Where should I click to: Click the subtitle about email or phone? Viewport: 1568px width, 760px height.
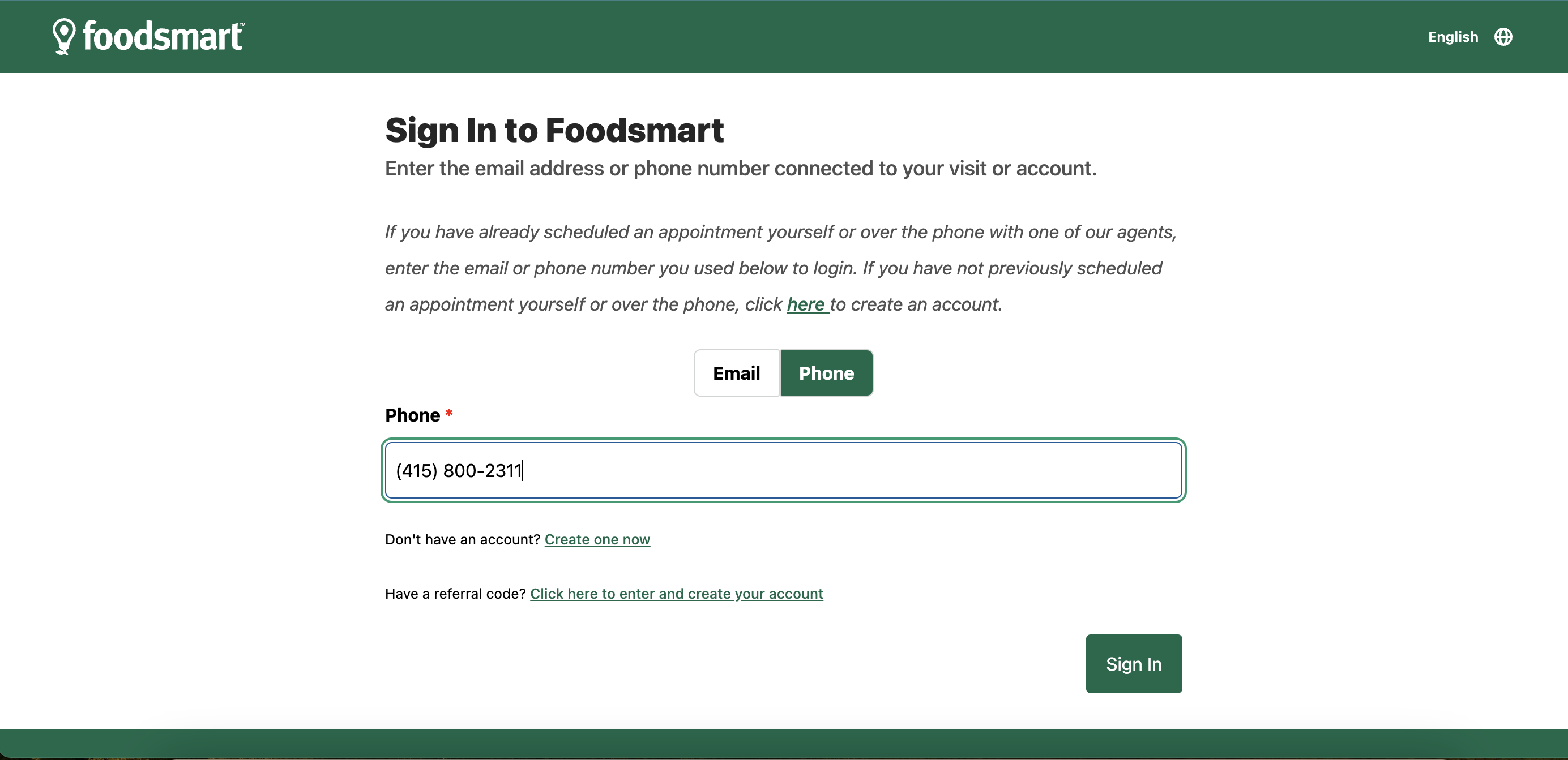pos(740,169)
